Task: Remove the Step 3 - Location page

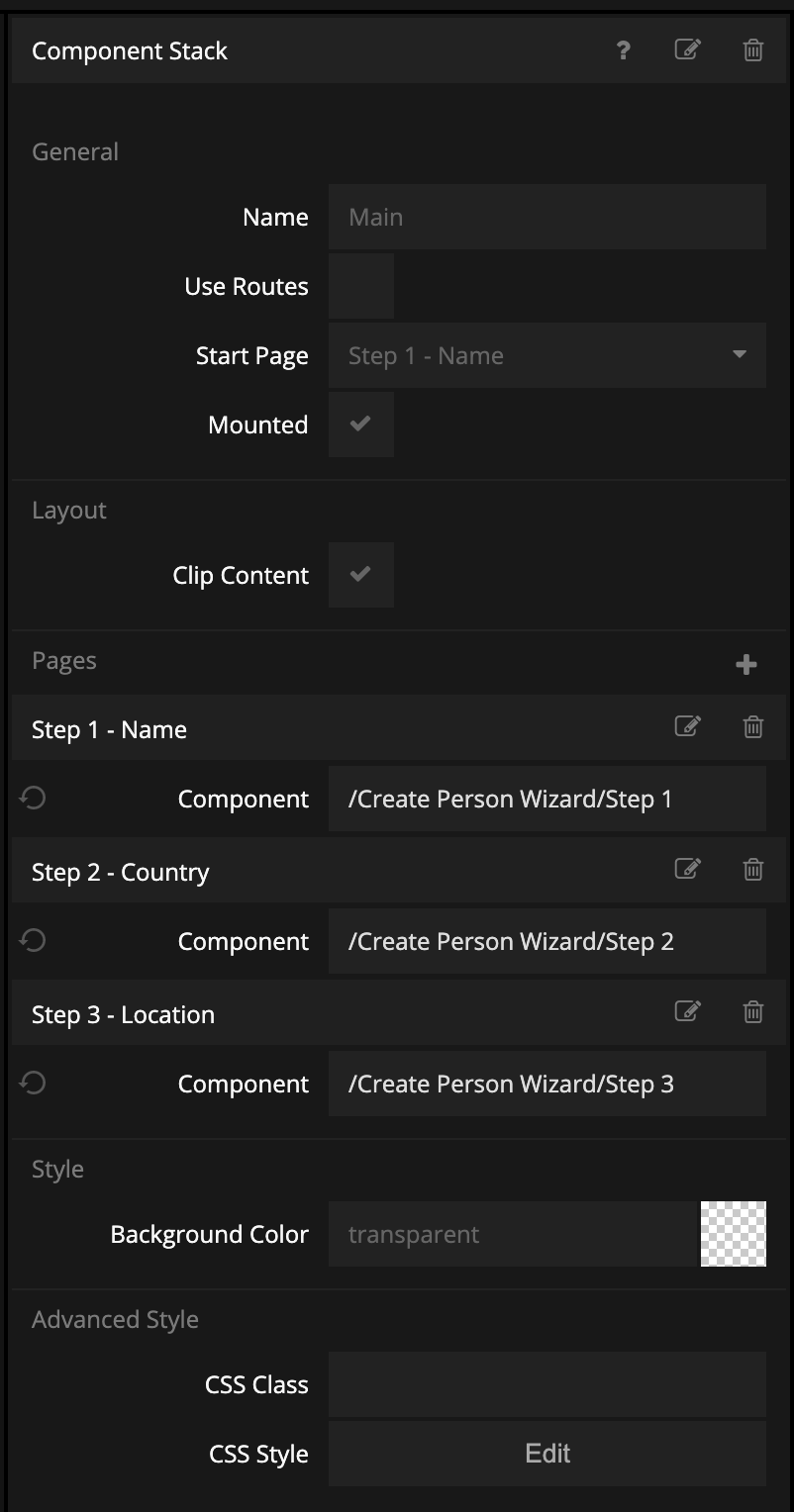Action: pyautogui.click(x=753, y=1013)
